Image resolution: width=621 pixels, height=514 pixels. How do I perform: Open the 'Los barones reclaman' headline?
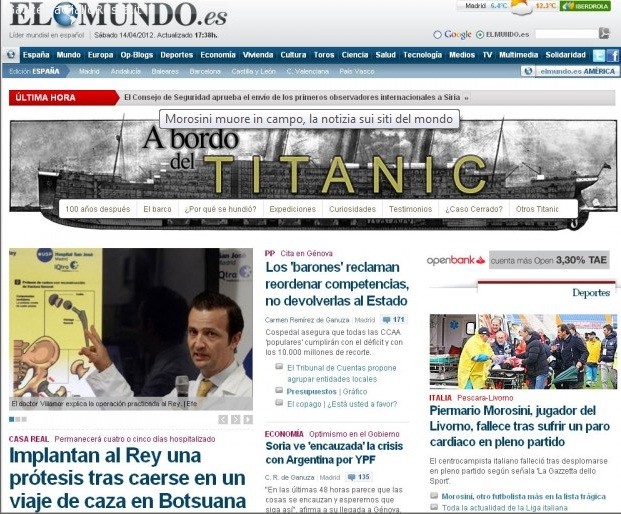tap(337, 284)
